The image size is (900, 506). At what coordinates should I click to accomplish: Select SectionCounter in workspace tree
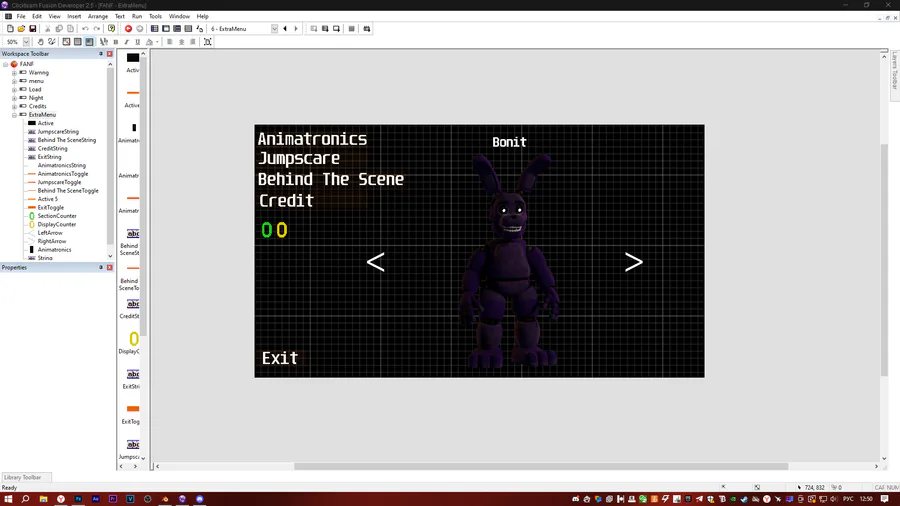[x=57, y=216]
